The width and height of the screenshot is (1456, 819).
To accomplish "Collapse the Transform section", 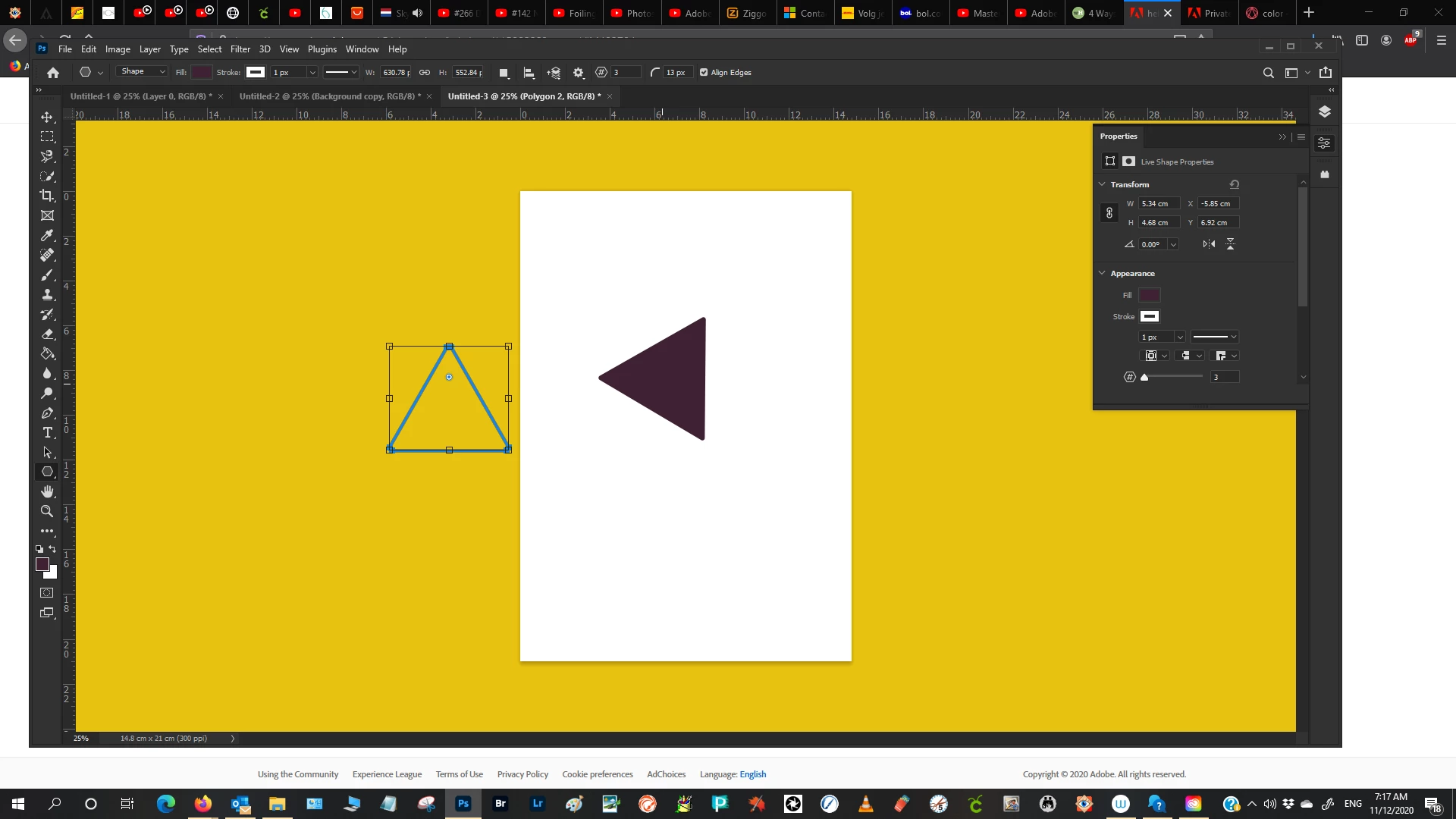I will tap(1102, 184).
